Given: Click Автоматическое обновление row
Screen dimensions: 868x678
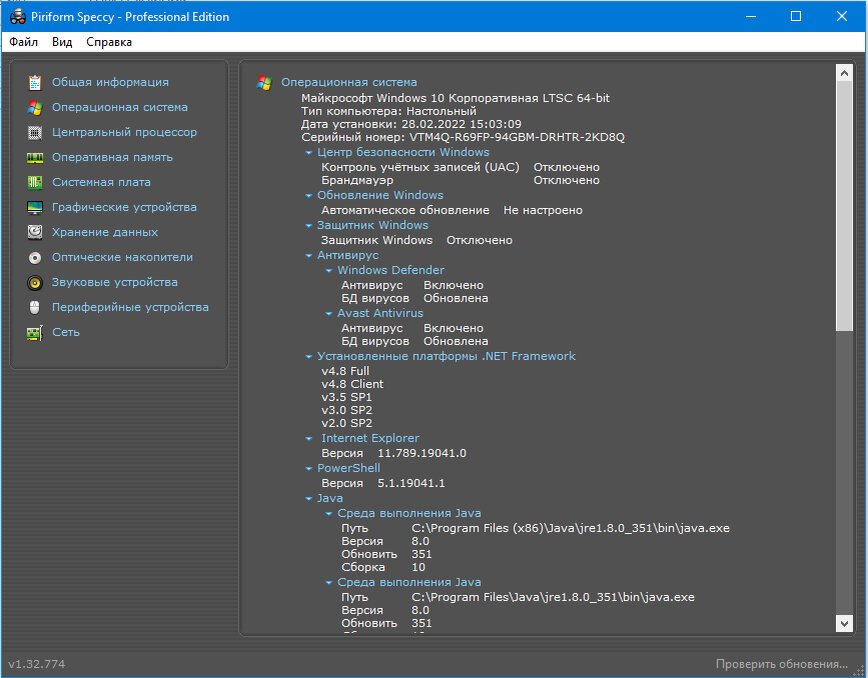Looking at the screenshot, I should click(x=452, y=210).
